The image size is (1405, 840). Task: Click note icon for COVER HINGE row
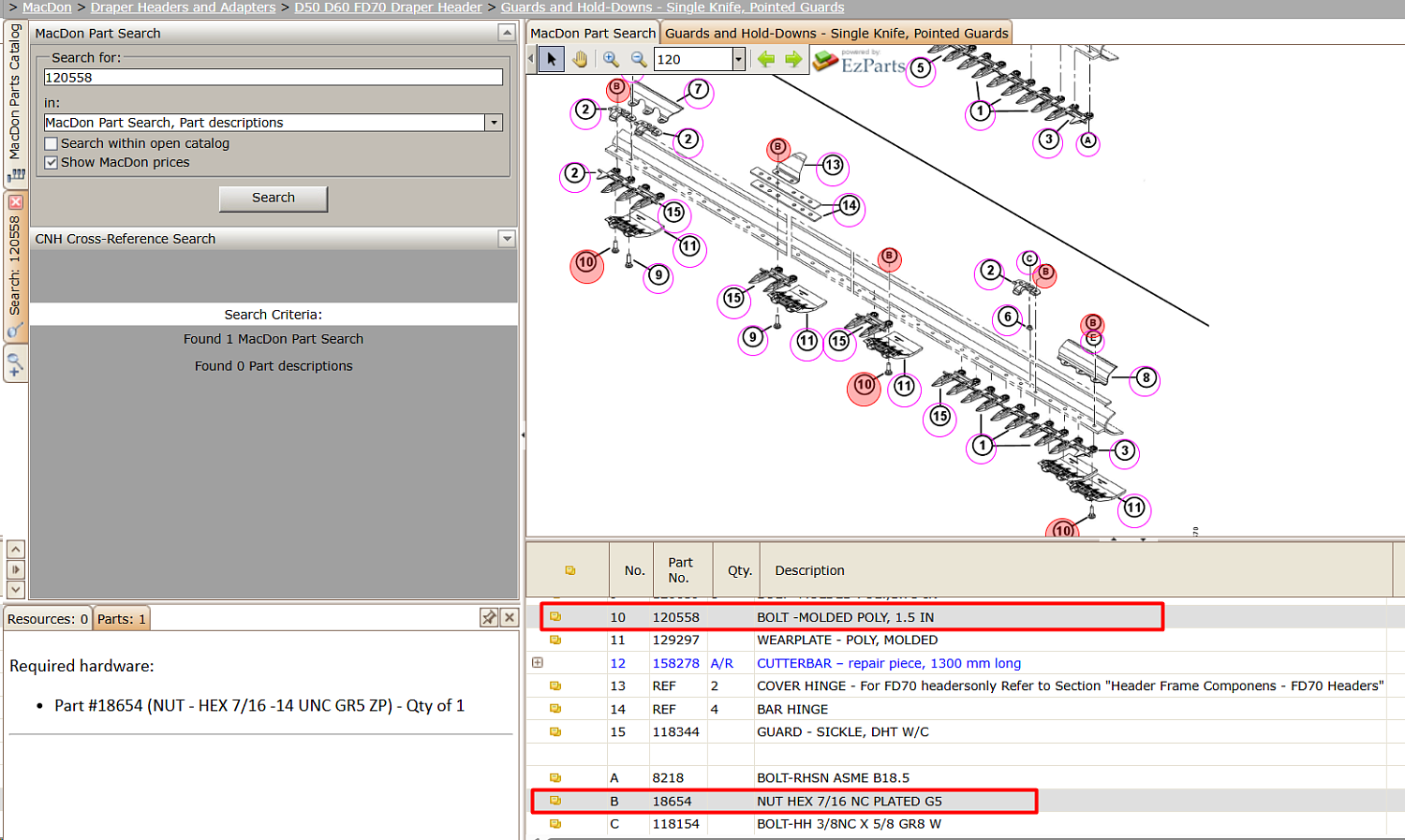point(555,685)
